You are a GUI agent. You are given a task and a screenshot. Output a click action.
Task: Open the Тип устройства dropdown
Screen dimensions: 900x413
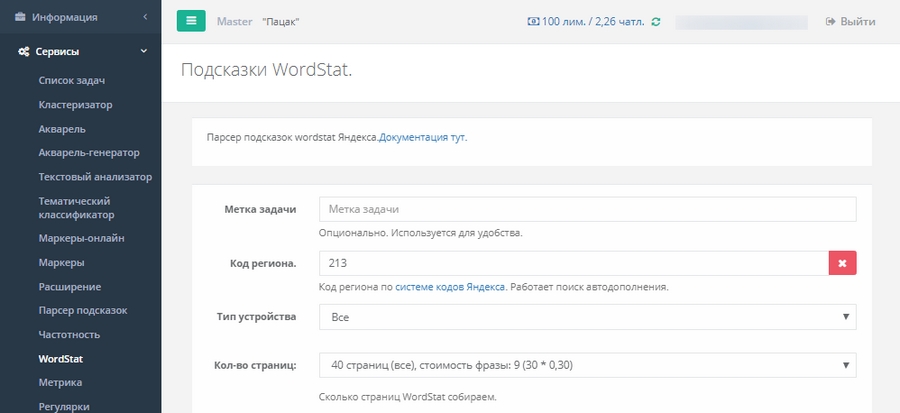click(x=588, y=317)
